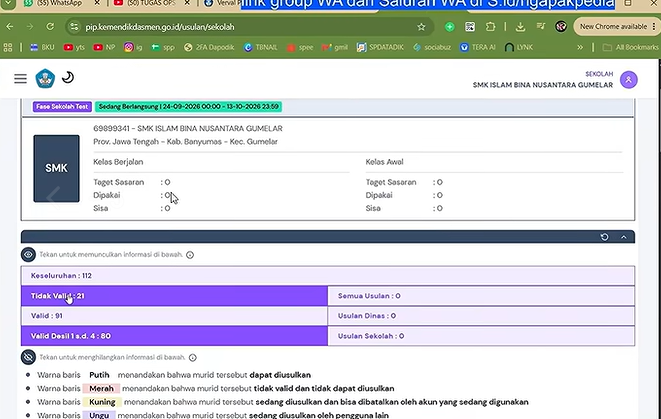This screenshot has width=661, height=419.
Task: Click the Kemendikdasmen logo
Action: coord(45,78)
